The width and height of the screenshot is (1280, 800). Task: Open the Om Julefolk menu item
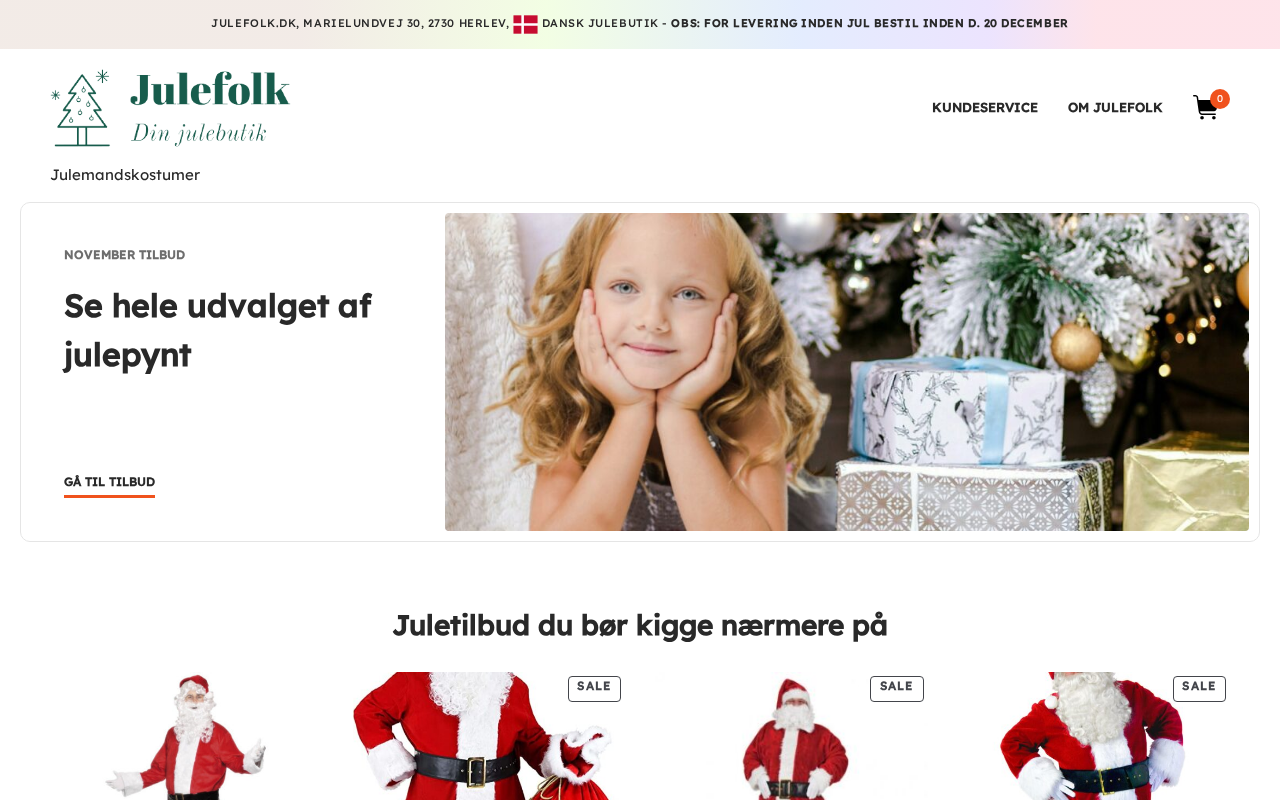(x=1115, y=107)
